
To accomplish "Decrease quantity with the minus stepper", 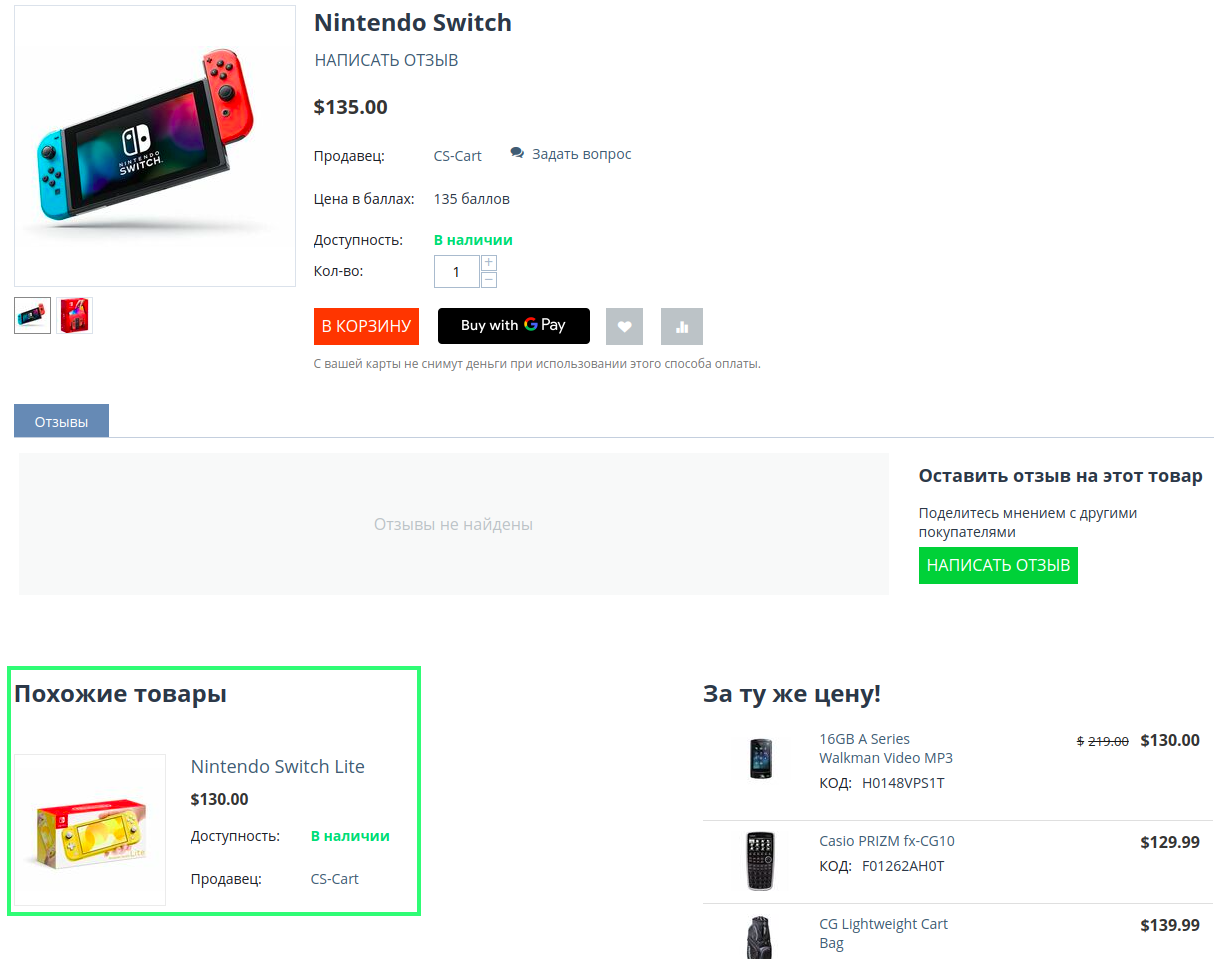I will point(489,280).
